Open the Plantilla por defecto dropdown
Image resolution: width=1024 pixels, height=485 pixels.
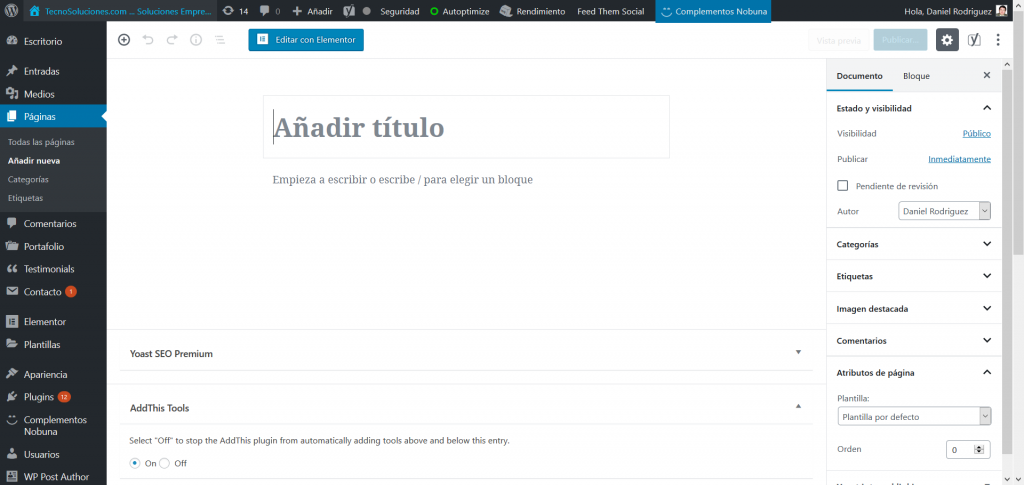coord(913,417)
